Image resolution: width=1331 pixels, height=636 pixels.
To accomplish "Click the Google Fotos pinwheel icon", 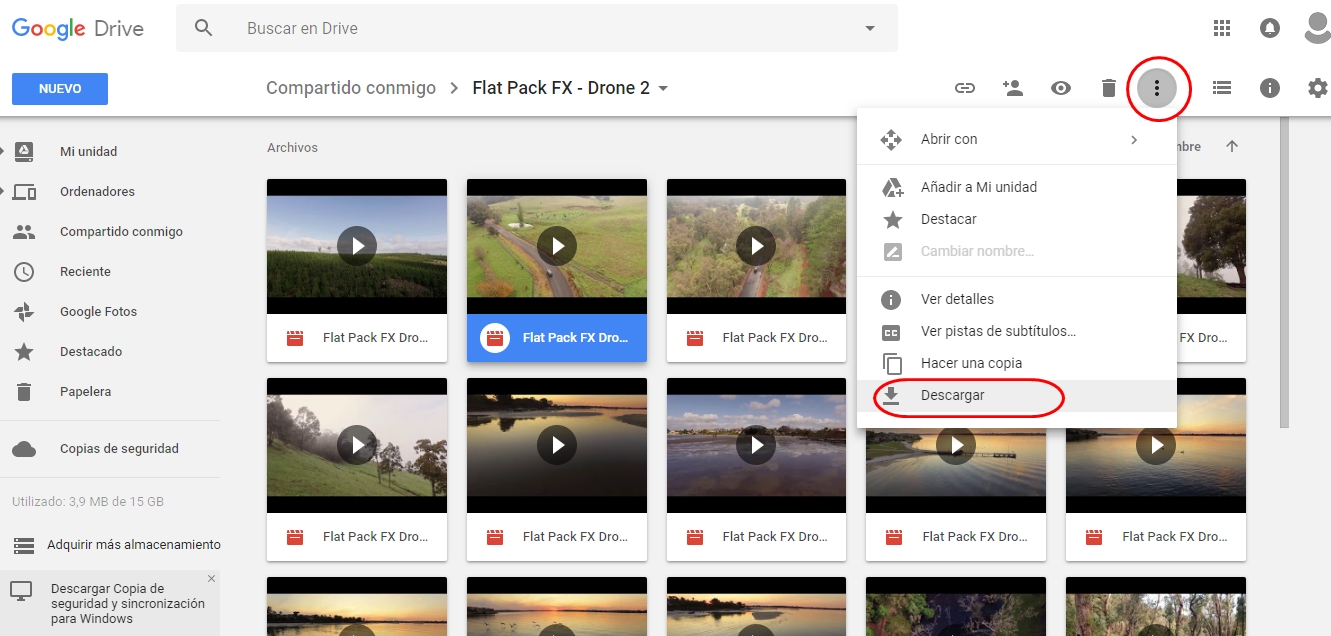I will pos(24,311).
